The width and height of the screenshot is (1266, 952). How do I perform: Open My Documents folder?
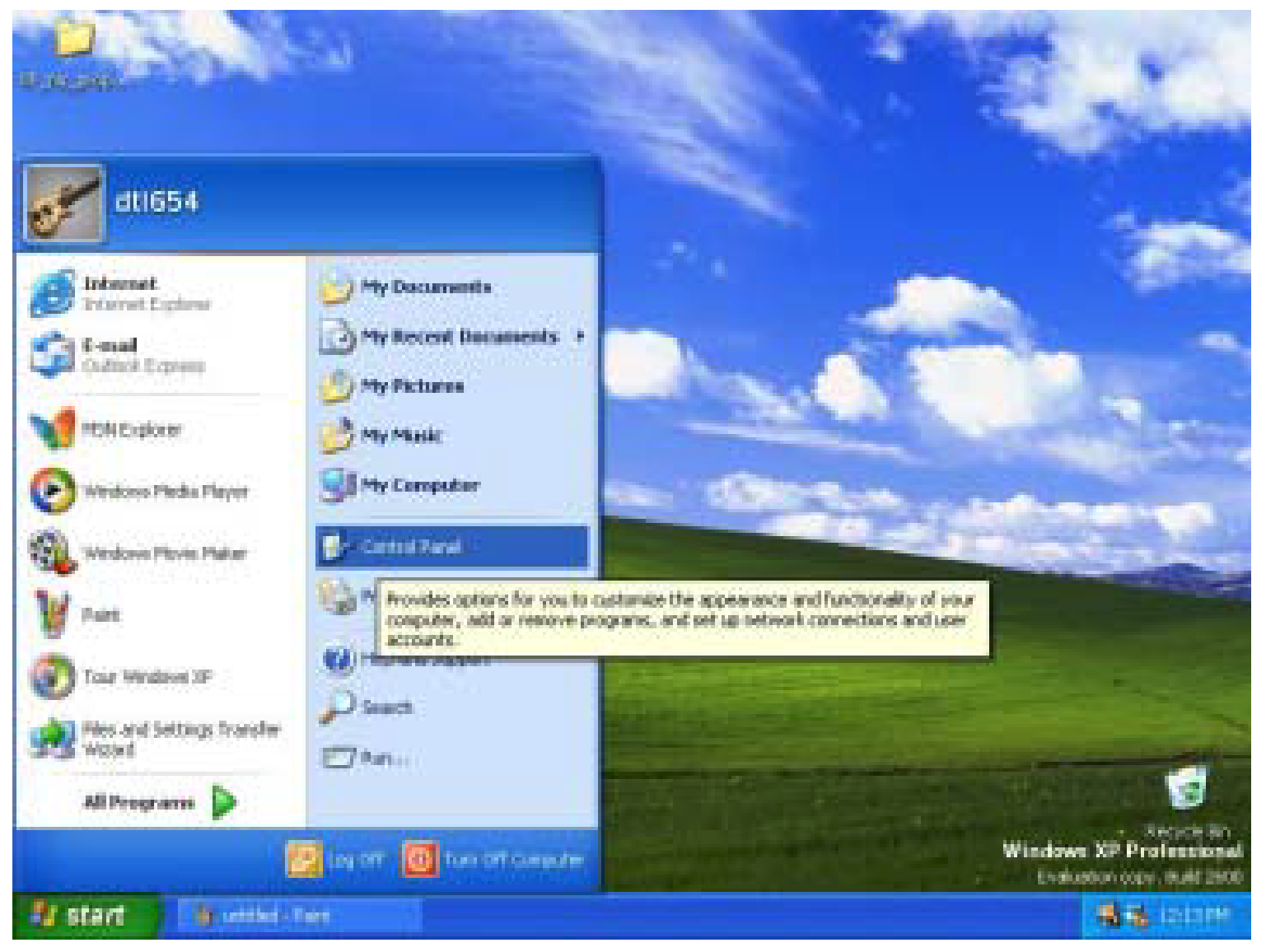[x=407, y=287]
